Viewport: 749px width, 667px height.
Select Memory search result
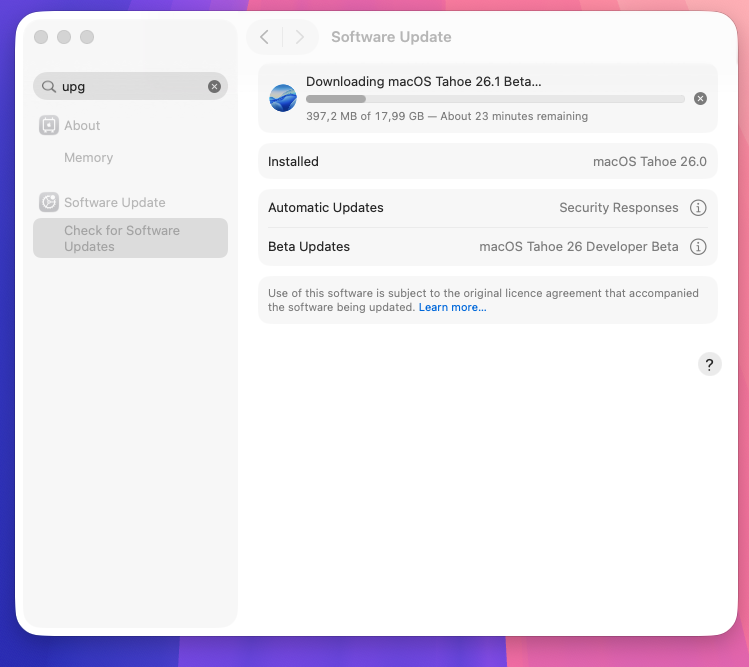(x=88, y=158)
